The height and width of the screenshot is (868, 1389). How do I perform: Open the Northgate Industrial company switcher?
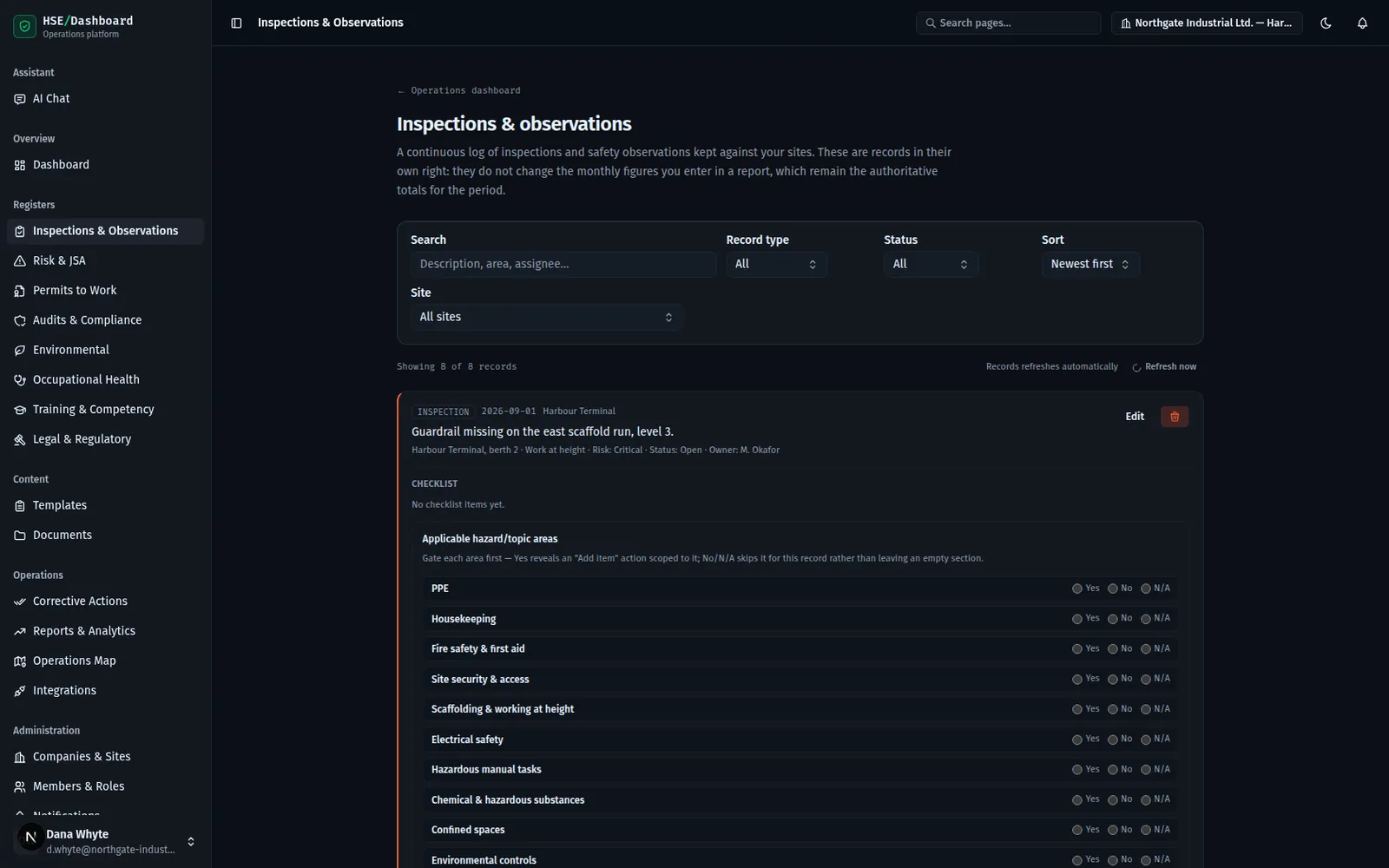(x=1207, y=23)
